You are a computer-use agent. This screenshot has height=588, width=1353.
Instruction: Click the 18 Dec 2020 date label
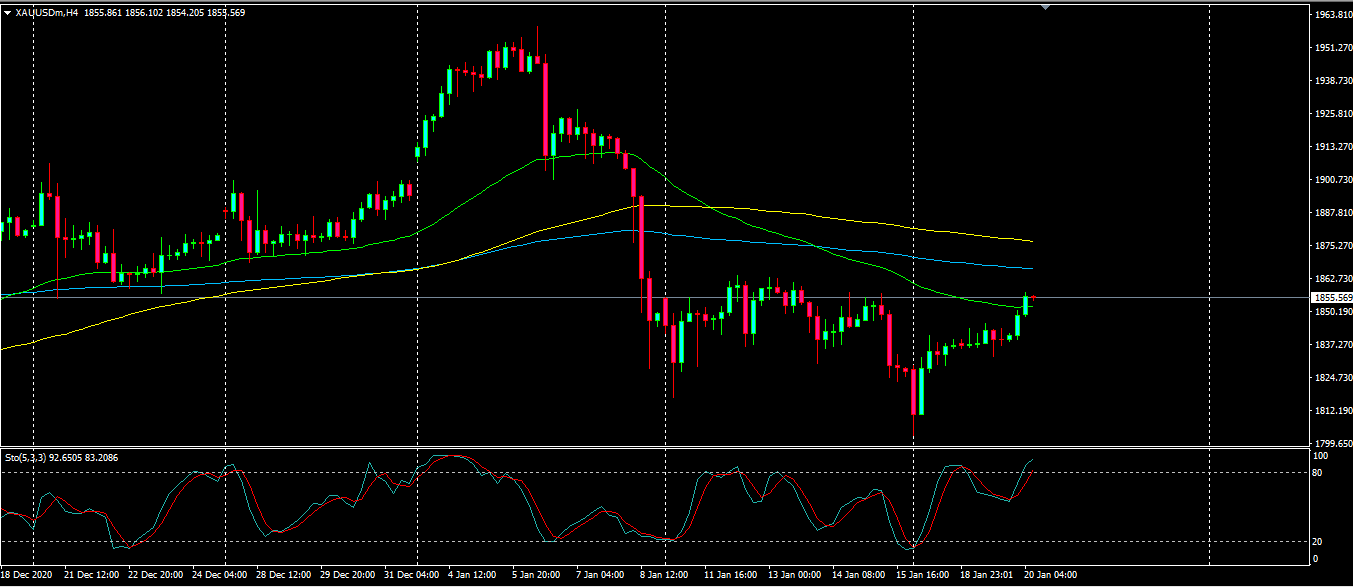click(27, 575)
